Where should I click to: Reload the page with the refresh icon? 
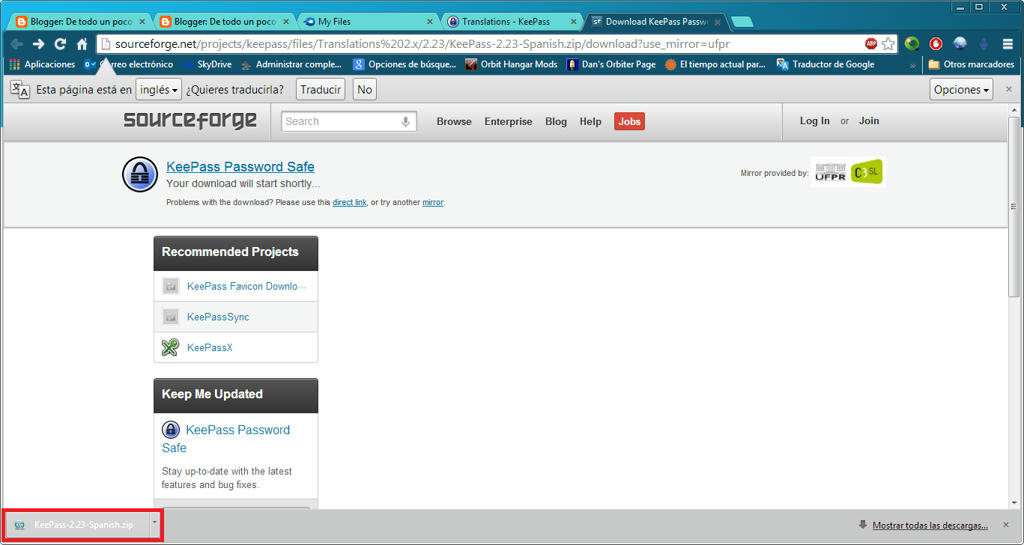point(60,44)
